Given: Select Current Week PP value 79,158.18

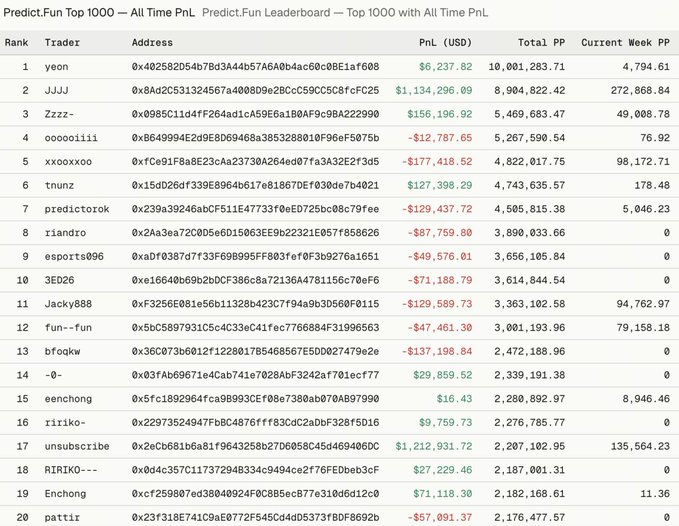Looking at the screenshot, I should [643, 328].
